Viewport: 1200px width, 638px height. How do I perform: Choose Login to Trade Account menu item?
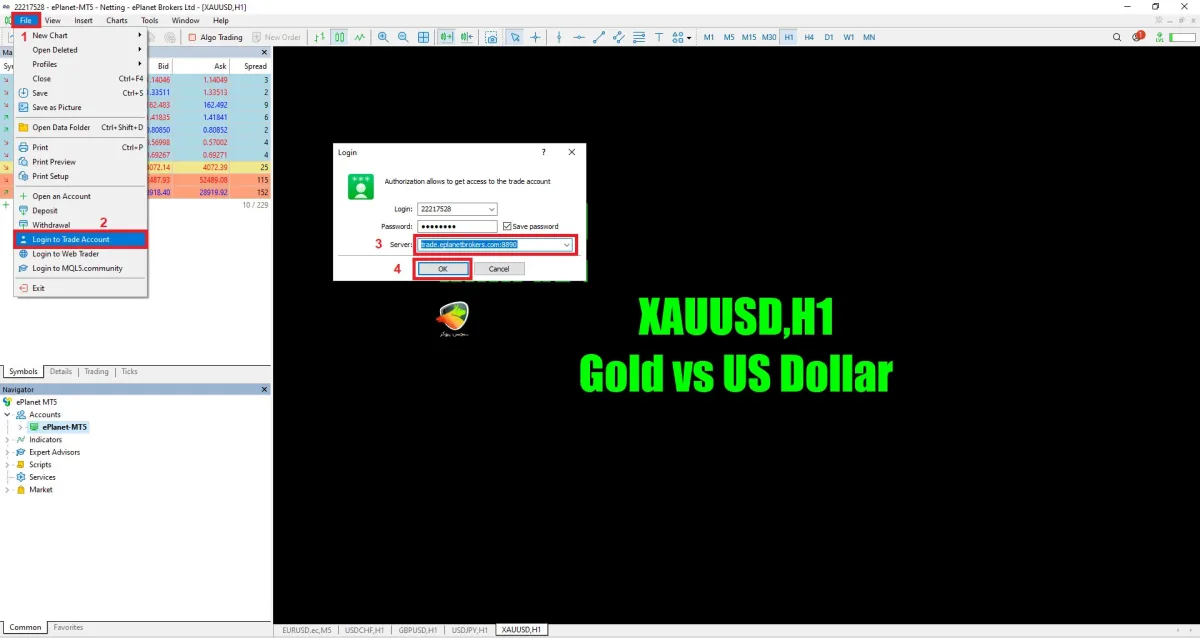pyautogui.click(x=81, y=239)
